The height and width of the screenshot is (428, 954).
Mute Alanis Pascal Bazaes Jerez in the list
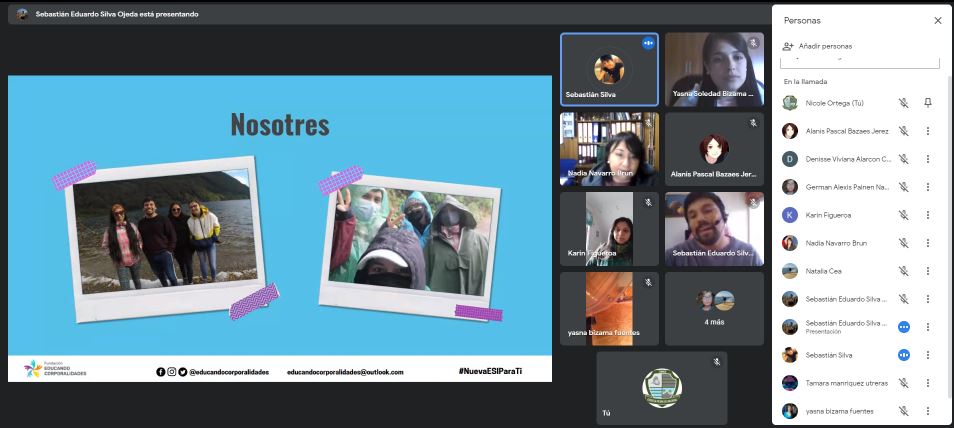pyautogui.click(x=903, y=131)
